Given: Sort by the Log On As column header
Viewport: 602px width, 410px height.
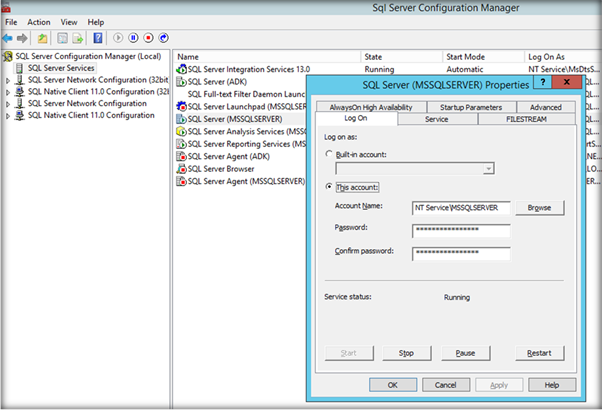Looking at the screenshot, I should point(562,57).
